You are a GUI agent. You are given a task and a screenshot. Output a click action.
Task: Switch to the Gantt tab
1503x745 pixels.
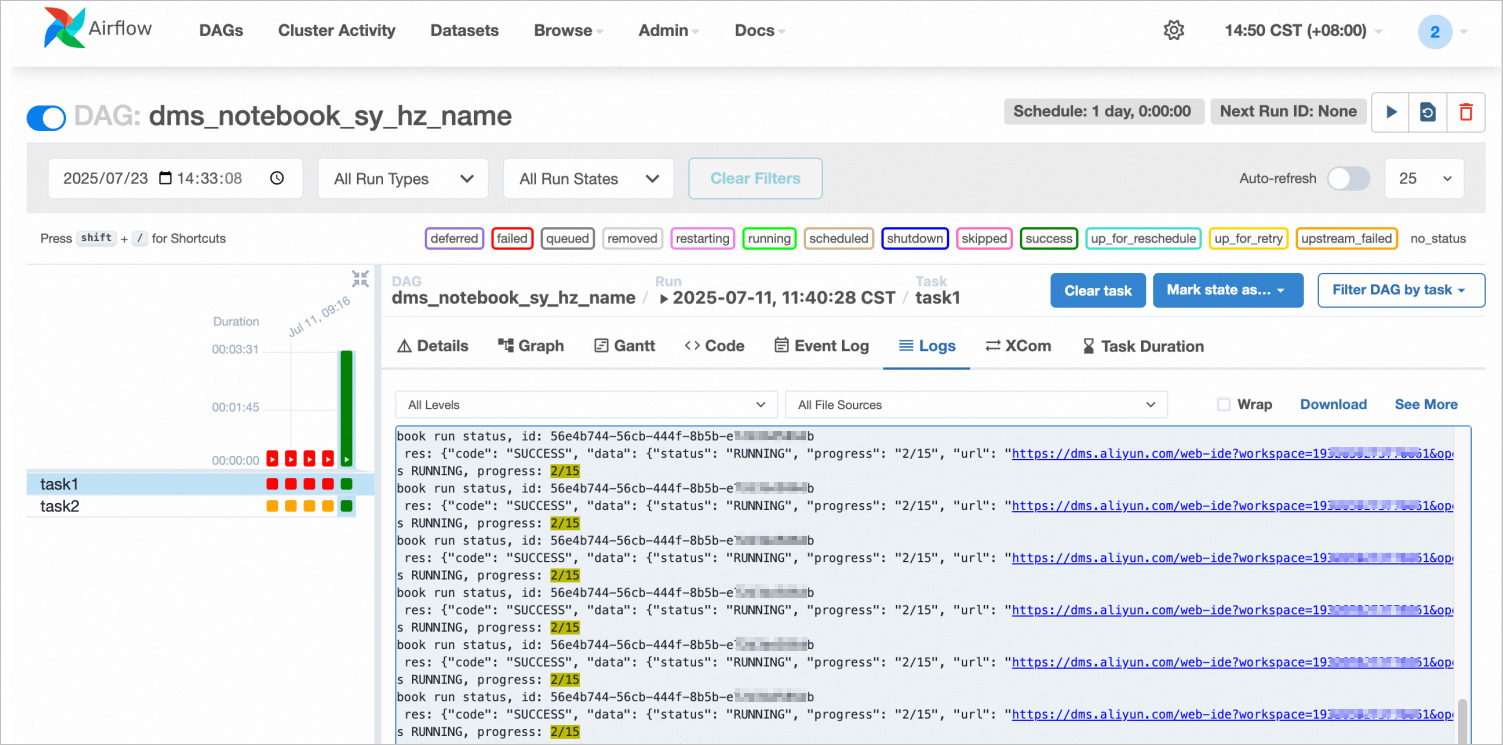[625, 346]
